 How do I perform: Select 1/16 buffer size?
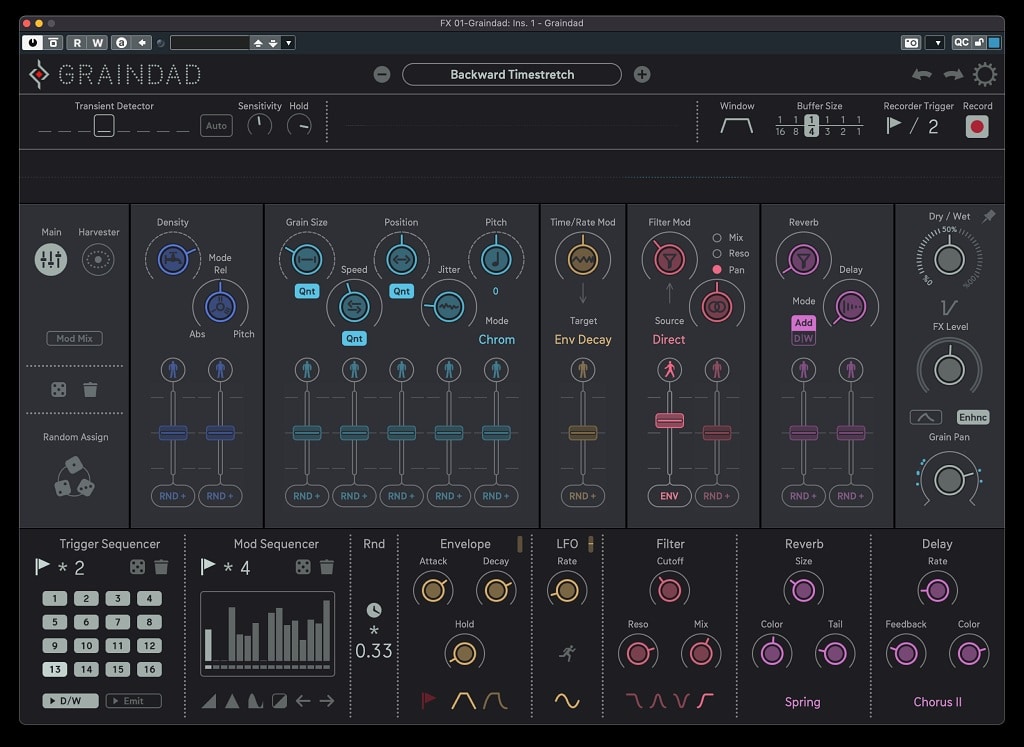click(780, 125)
